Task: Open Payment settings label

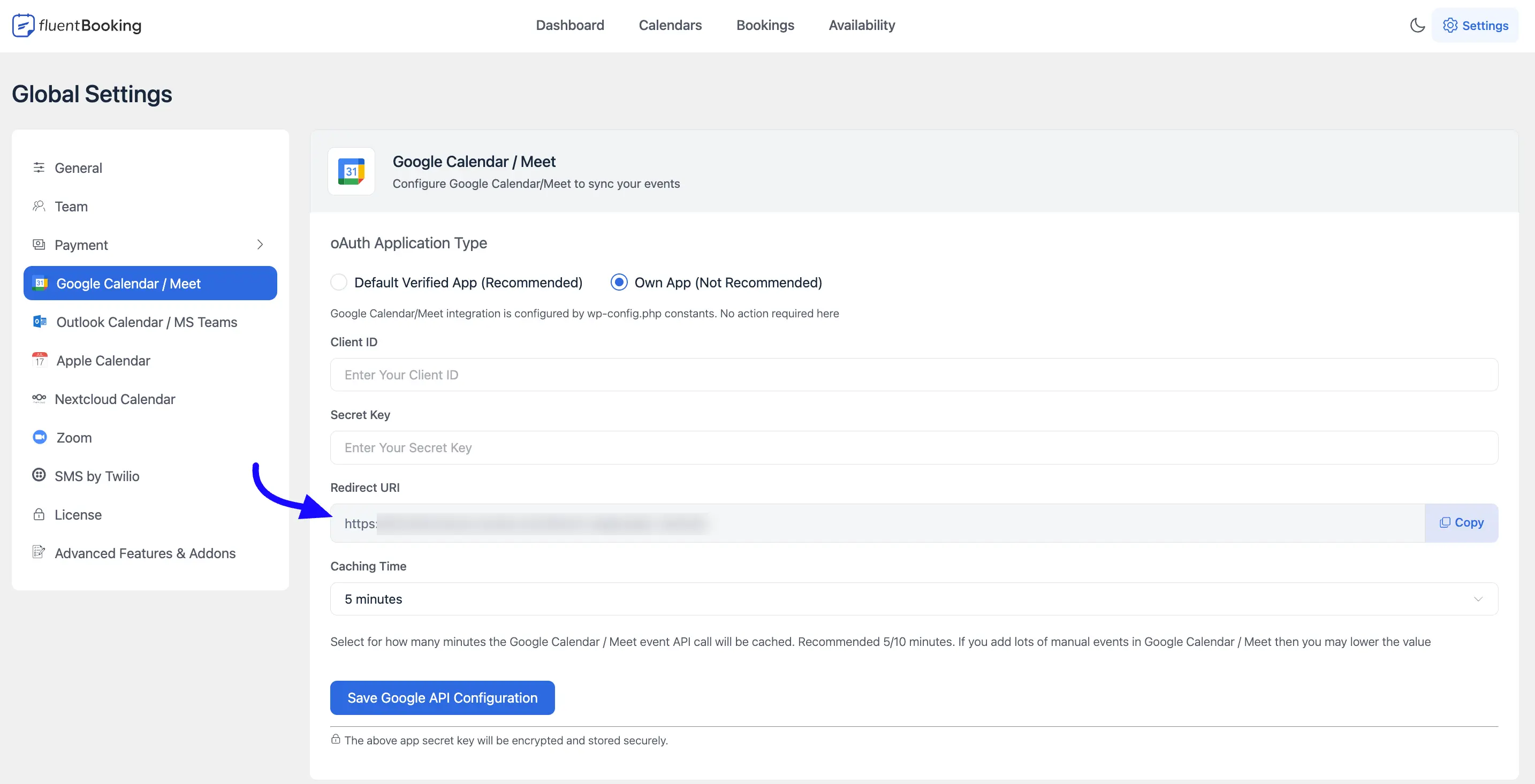Action: pos(81,245)
